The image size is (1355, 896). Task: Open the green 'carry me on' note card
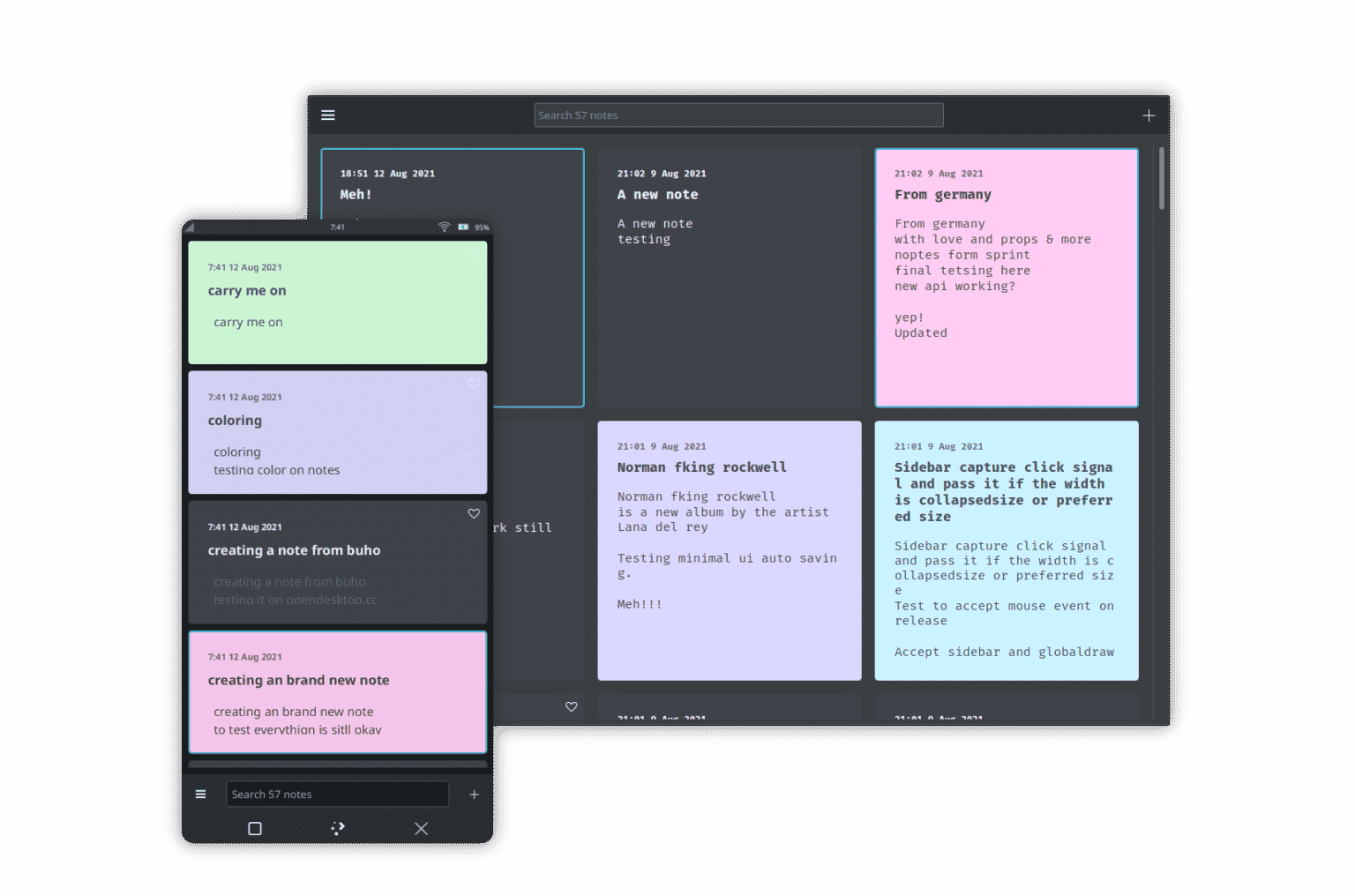(338, 302)
